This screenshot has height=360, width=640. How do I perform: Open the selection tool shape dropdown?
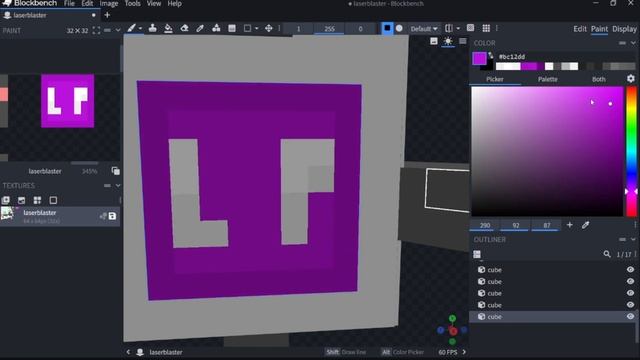[x=257, y=29]
